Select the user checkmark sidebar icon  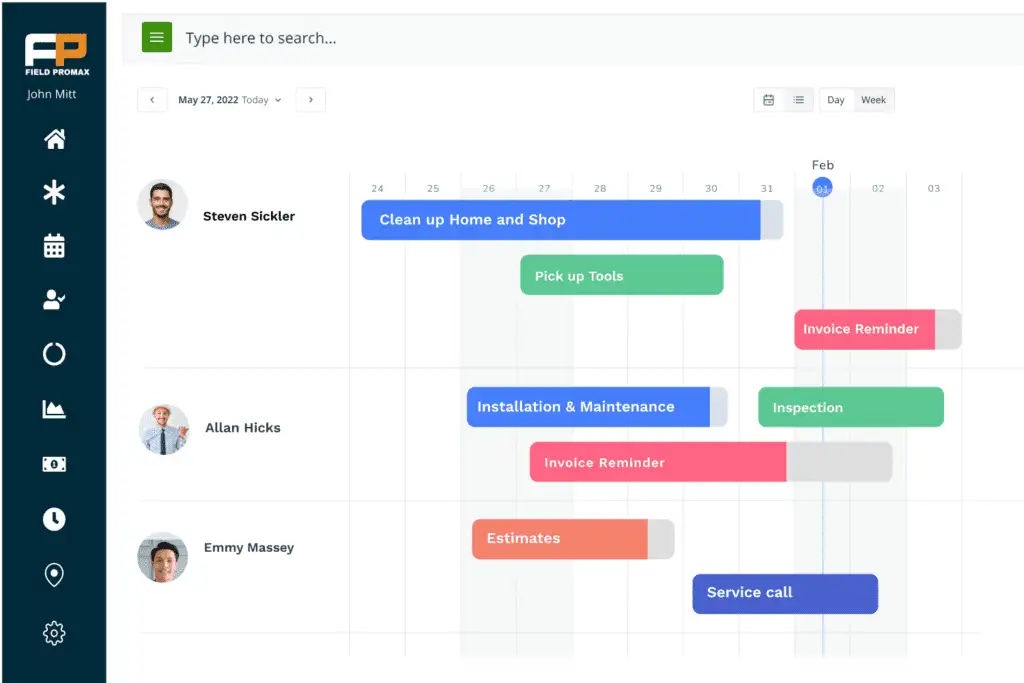[x=54, y=299]
